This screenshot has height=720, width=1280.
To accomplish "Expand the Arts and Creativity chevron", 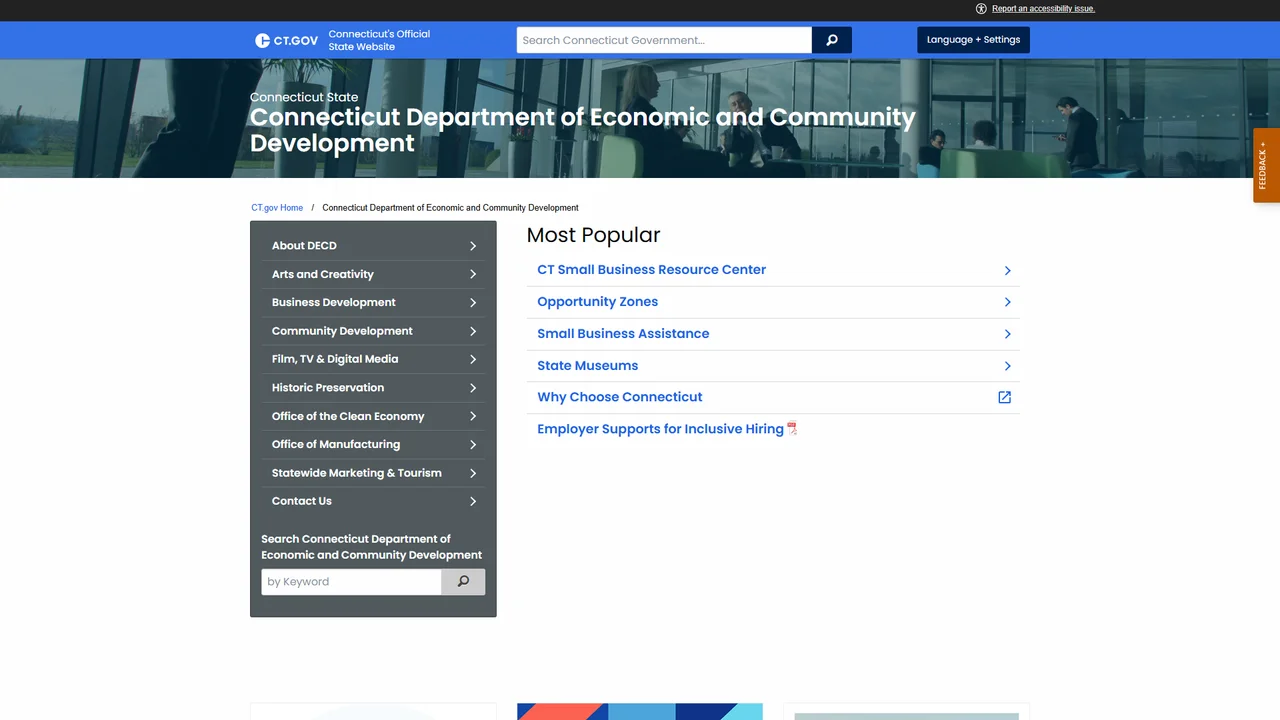I will tap(473, 274).
